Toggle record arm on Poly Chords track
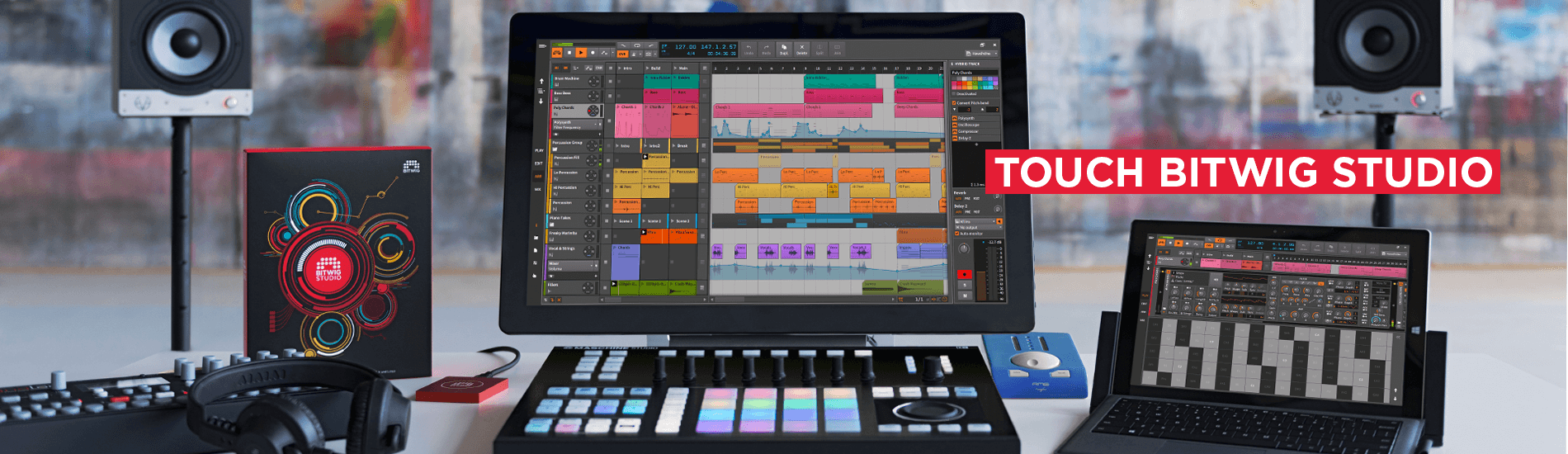1568x454 pixels. (589, 111)
